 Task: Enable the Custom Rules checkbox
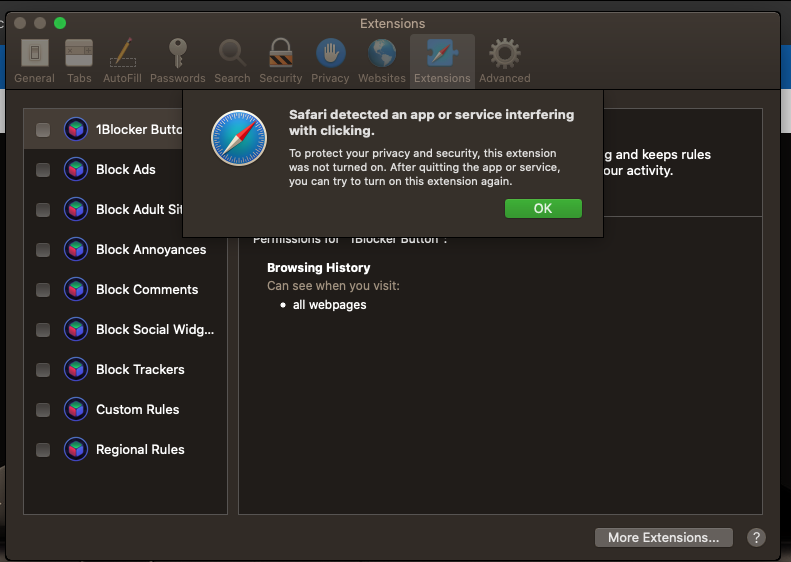(x=43, y=410)
